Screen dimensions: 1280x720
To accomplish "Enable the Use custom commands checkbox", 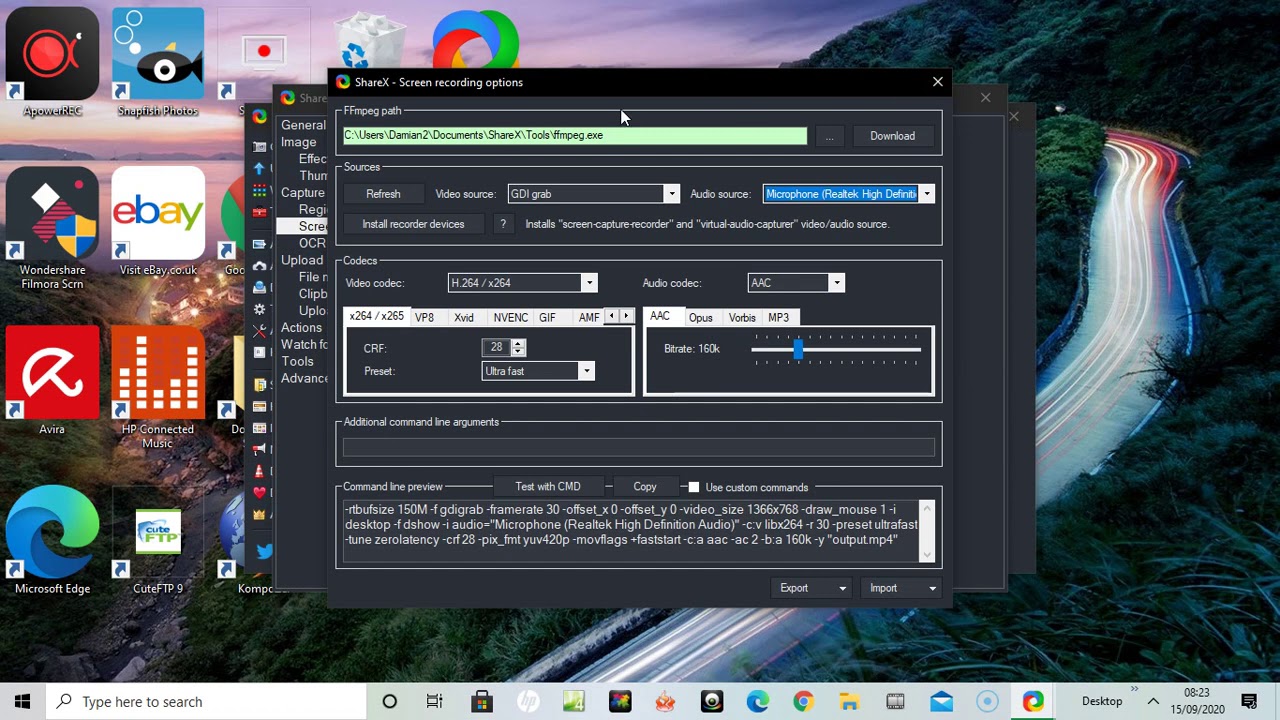I will coord(694,487).
